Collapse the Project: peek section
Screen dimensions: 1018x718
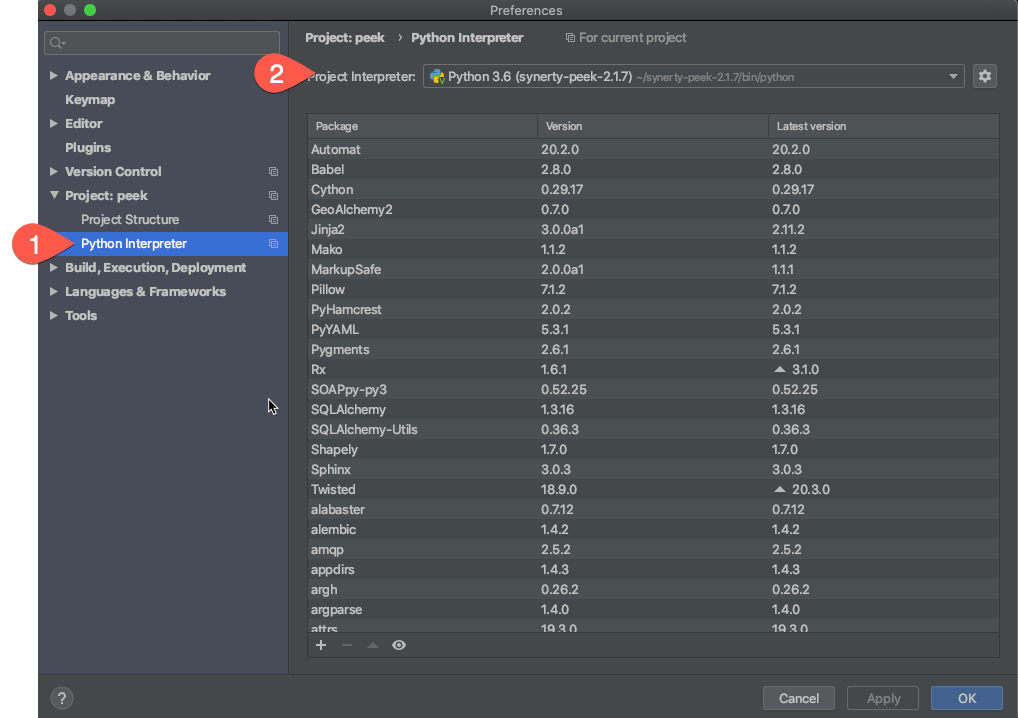pyautogui.click(x=54, y=195)
